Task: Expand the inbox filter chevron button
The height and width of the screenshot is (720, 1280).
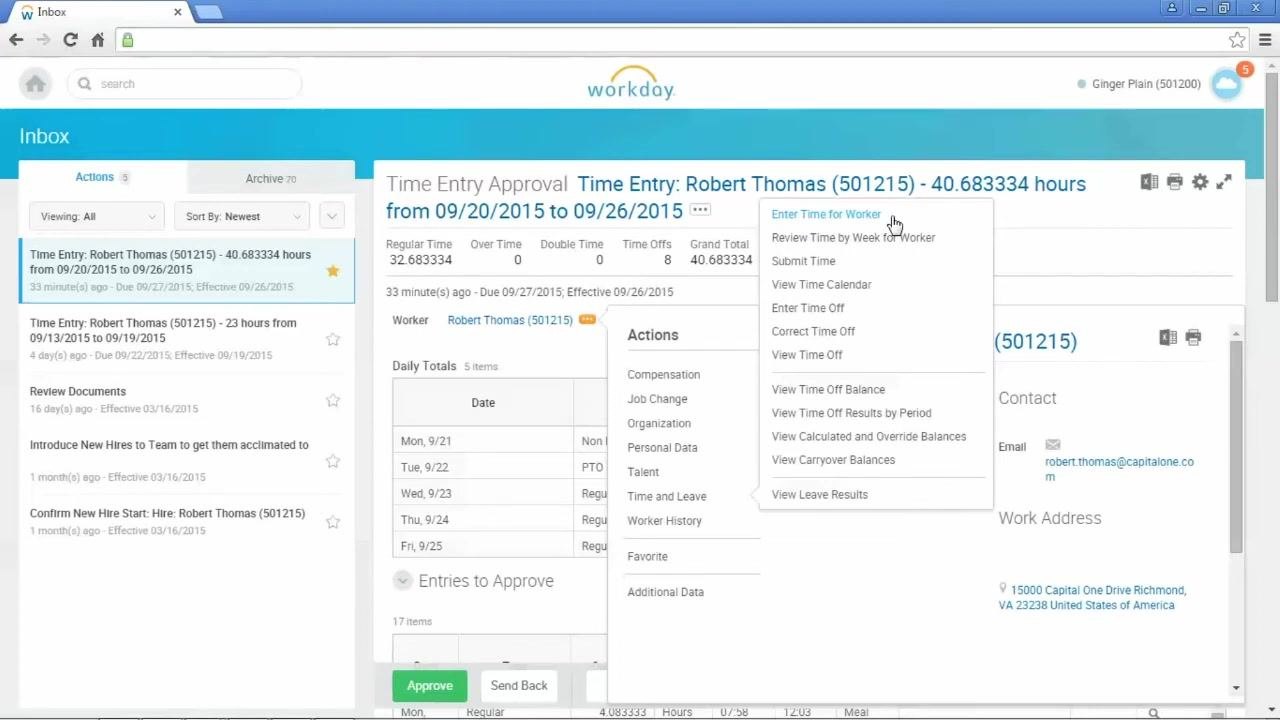Action: [x=332, y=216]
